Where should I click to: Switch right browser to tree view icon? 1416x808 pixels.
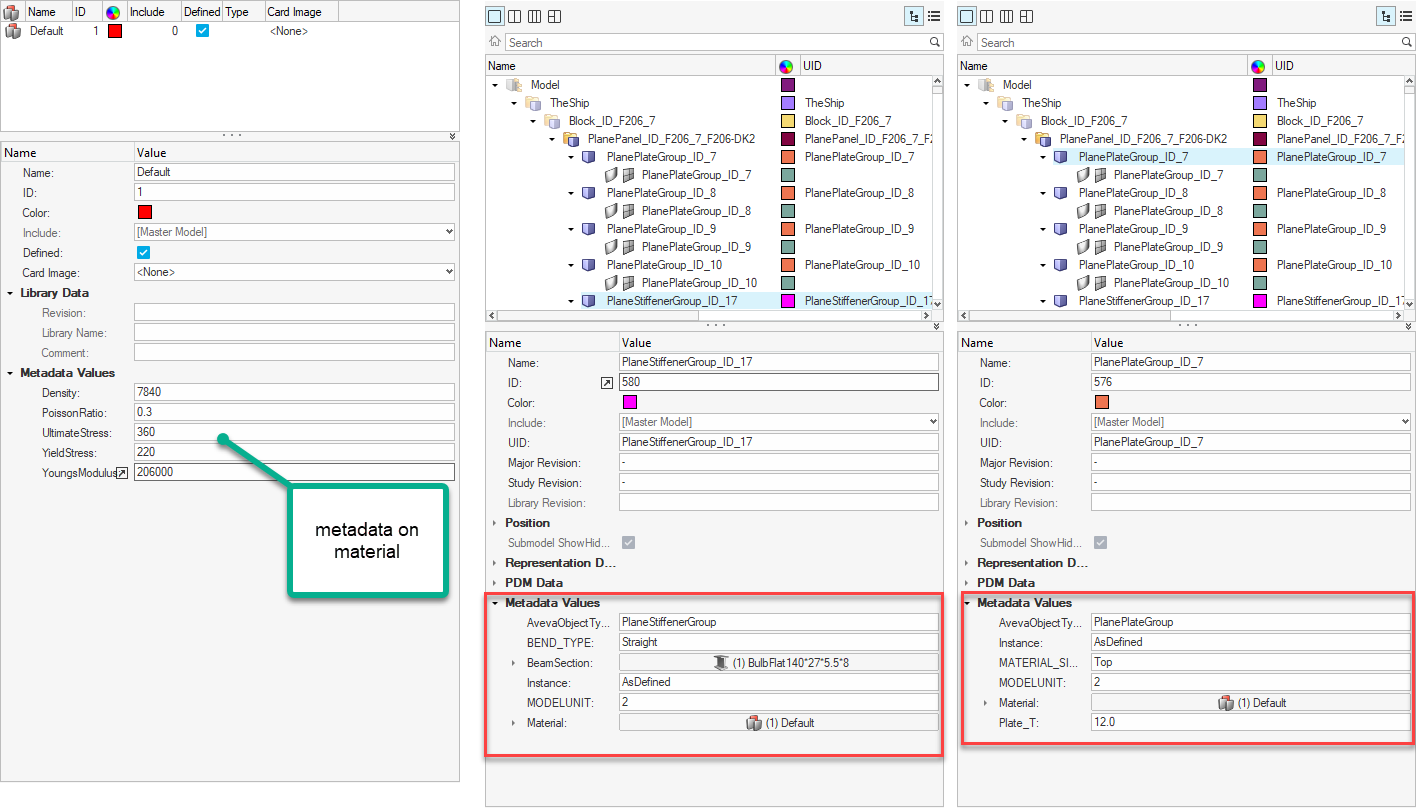[1386, 16]
